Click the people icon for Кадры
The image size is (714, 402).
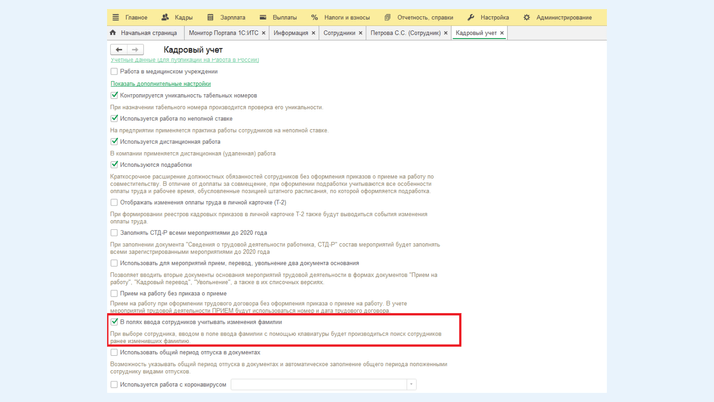pos(165,17)
